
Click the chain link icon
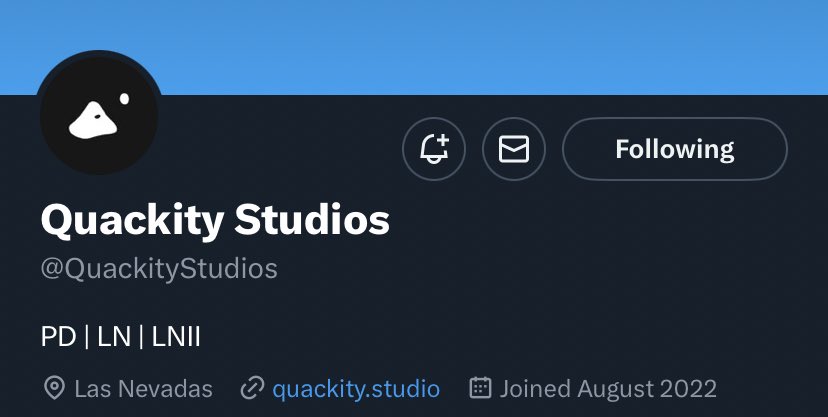(252, 389)
